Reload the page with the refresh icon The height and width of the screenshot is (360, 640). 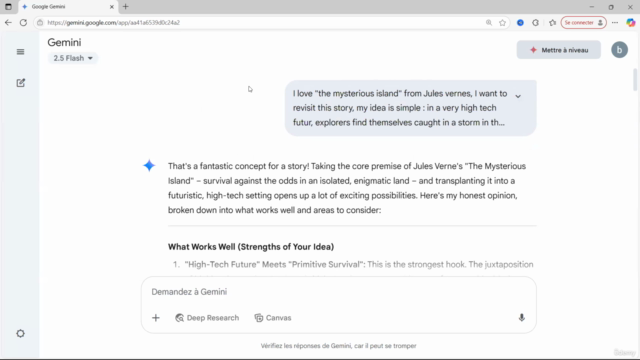click(23, 22)
